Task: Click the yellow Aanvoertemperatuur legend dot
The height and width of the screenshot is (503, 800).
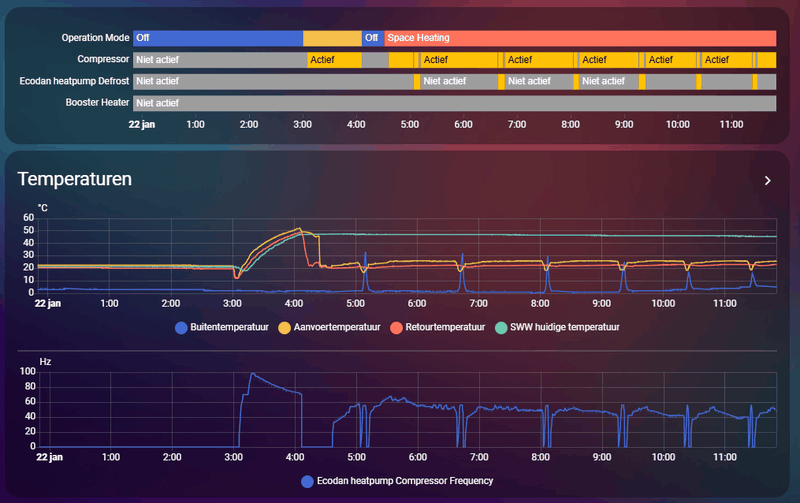Action: [285, 328]
